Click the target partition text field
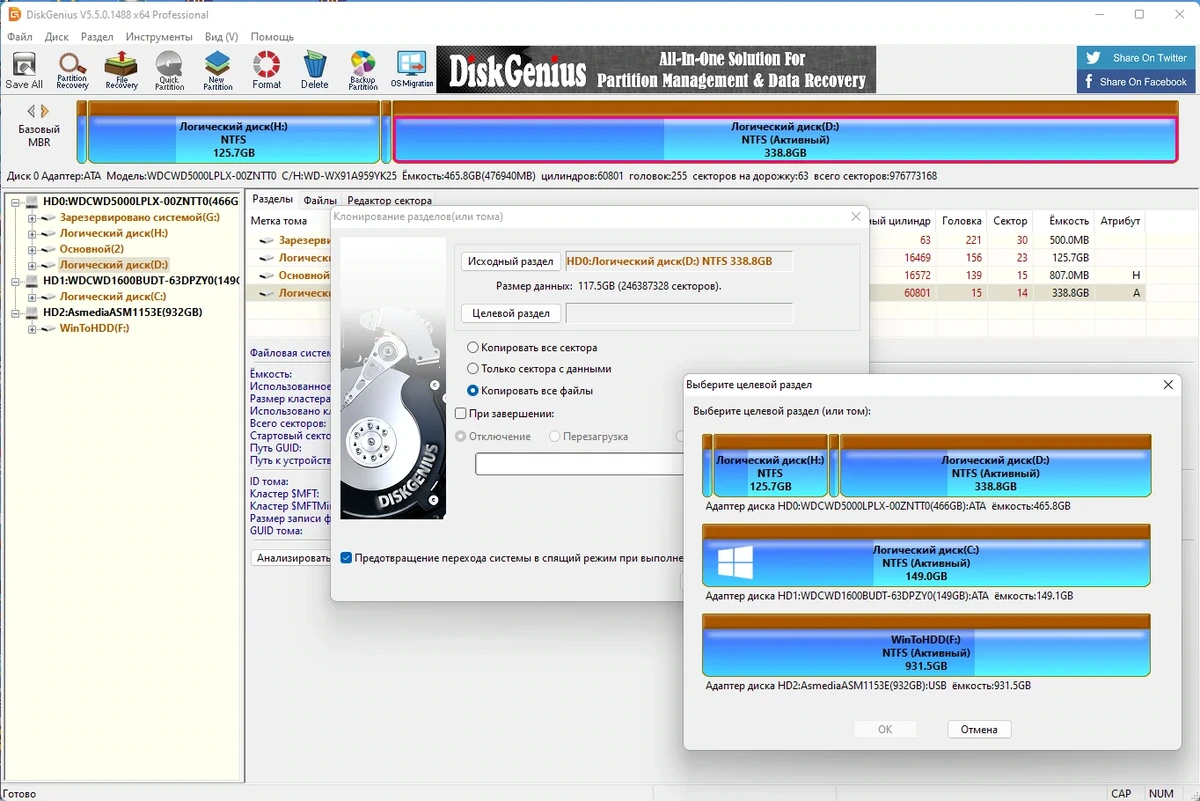 (x=679, y=313)
